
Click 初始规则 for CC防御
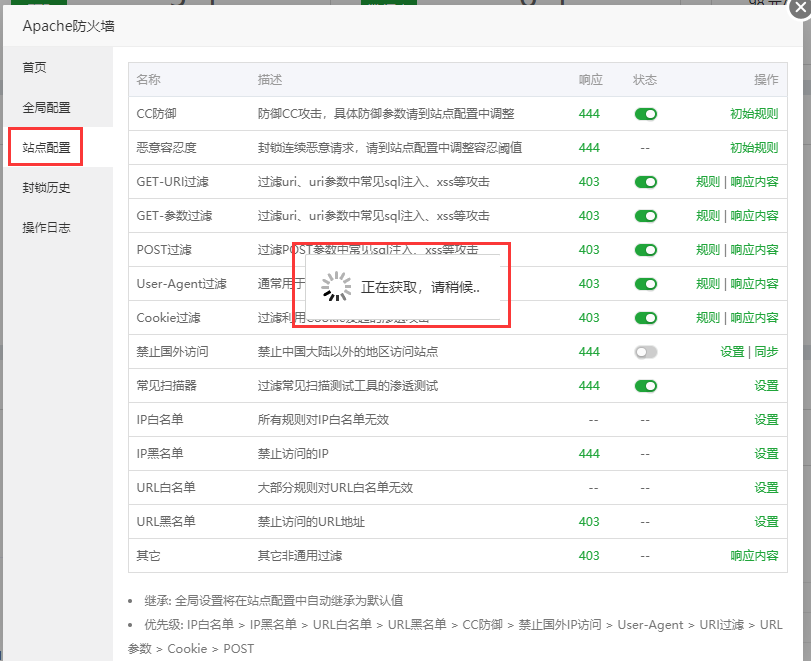click(754, 114)
